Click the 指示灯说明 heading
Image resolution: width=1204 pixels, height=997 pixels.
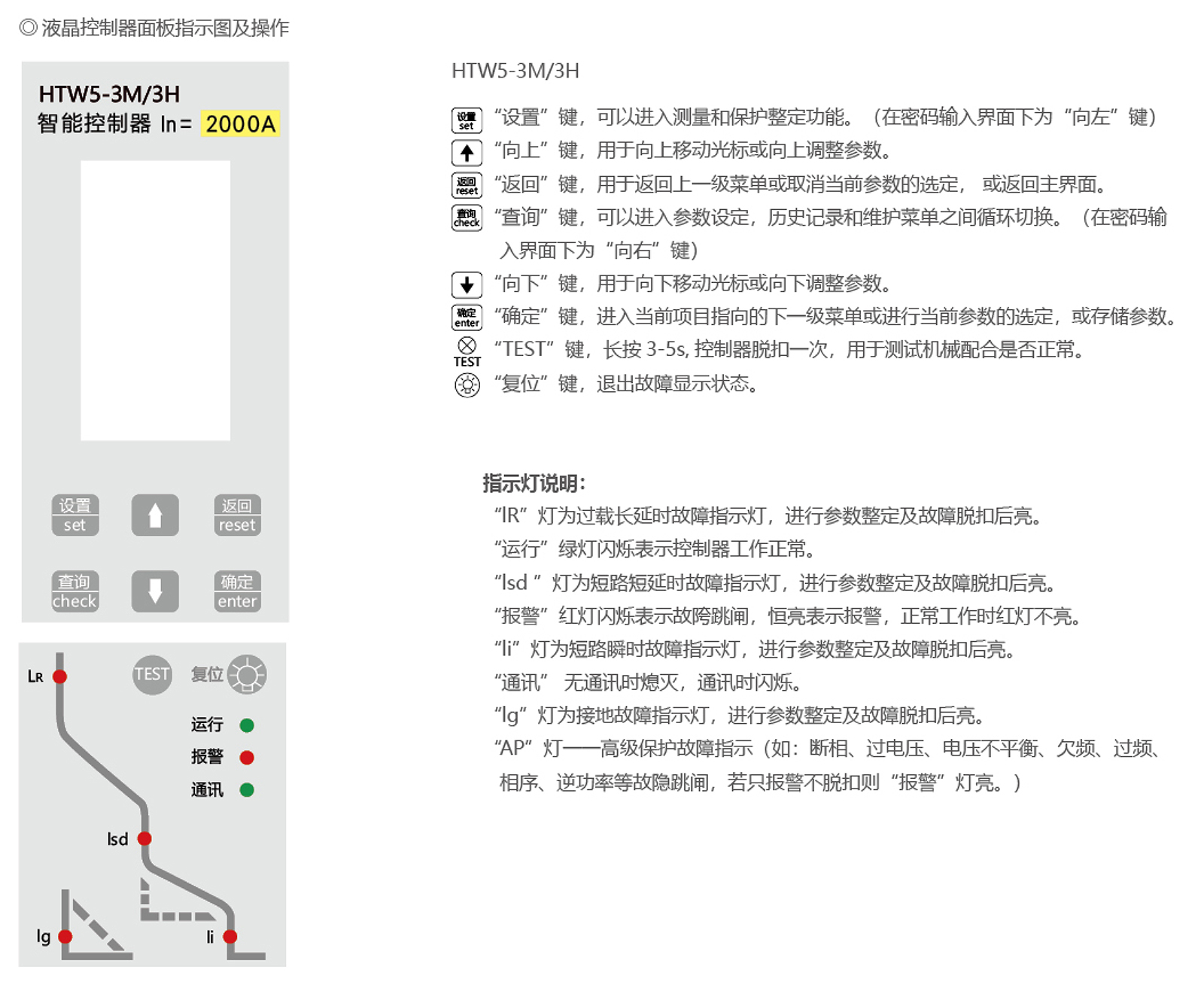pyautogui.click(x=534, y=483)
